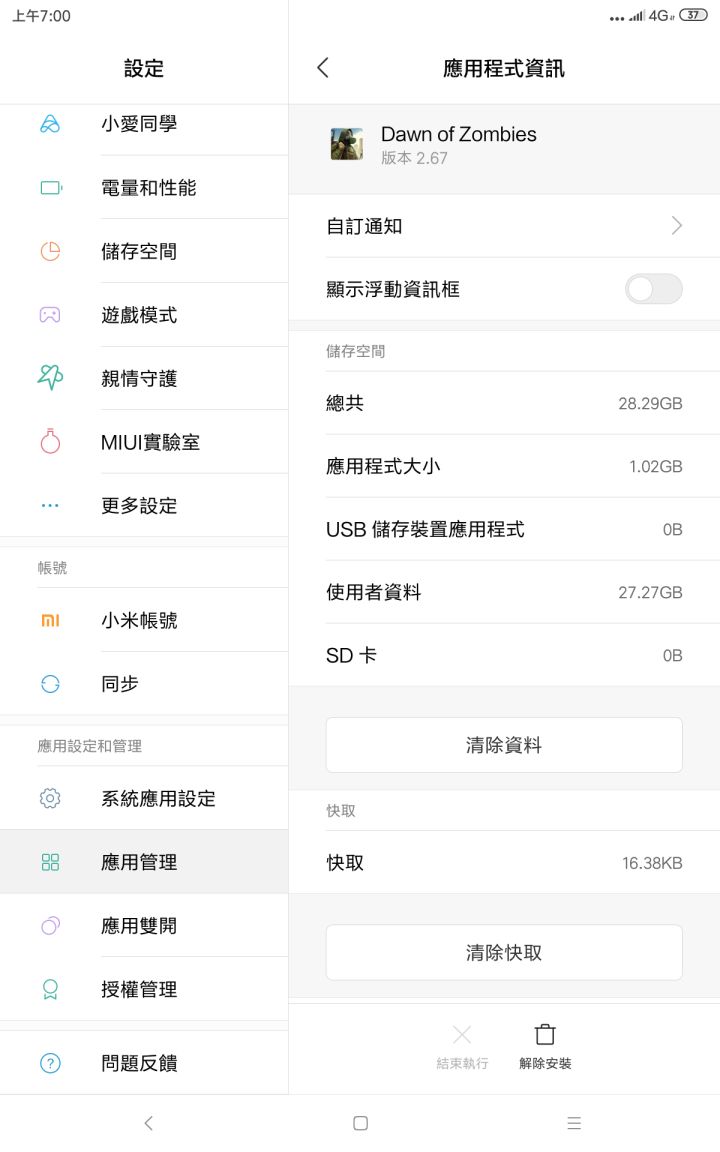Viewport: 720px width, 1152px height.
Task: Tap the system app settings gear icon
Action: tap(50, 798)
